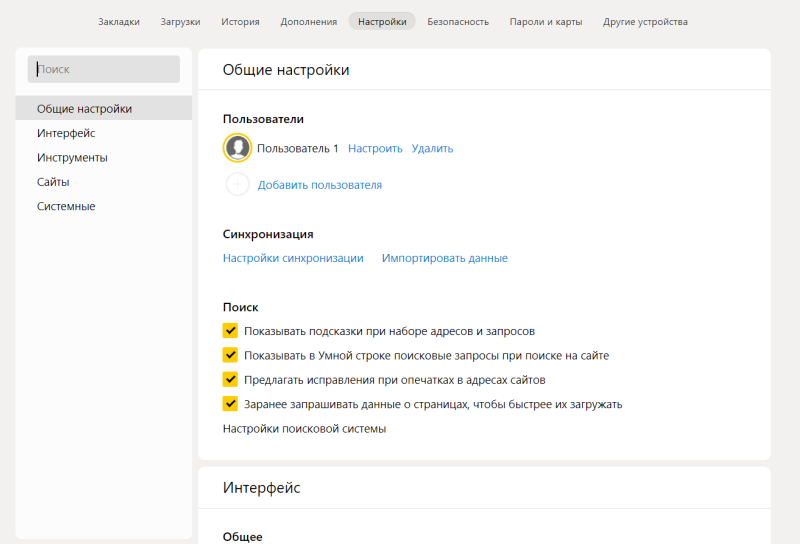Viewport: 800px width, 544px height.
Task: Switch to Пароли и карты tab
Action: 546,21
